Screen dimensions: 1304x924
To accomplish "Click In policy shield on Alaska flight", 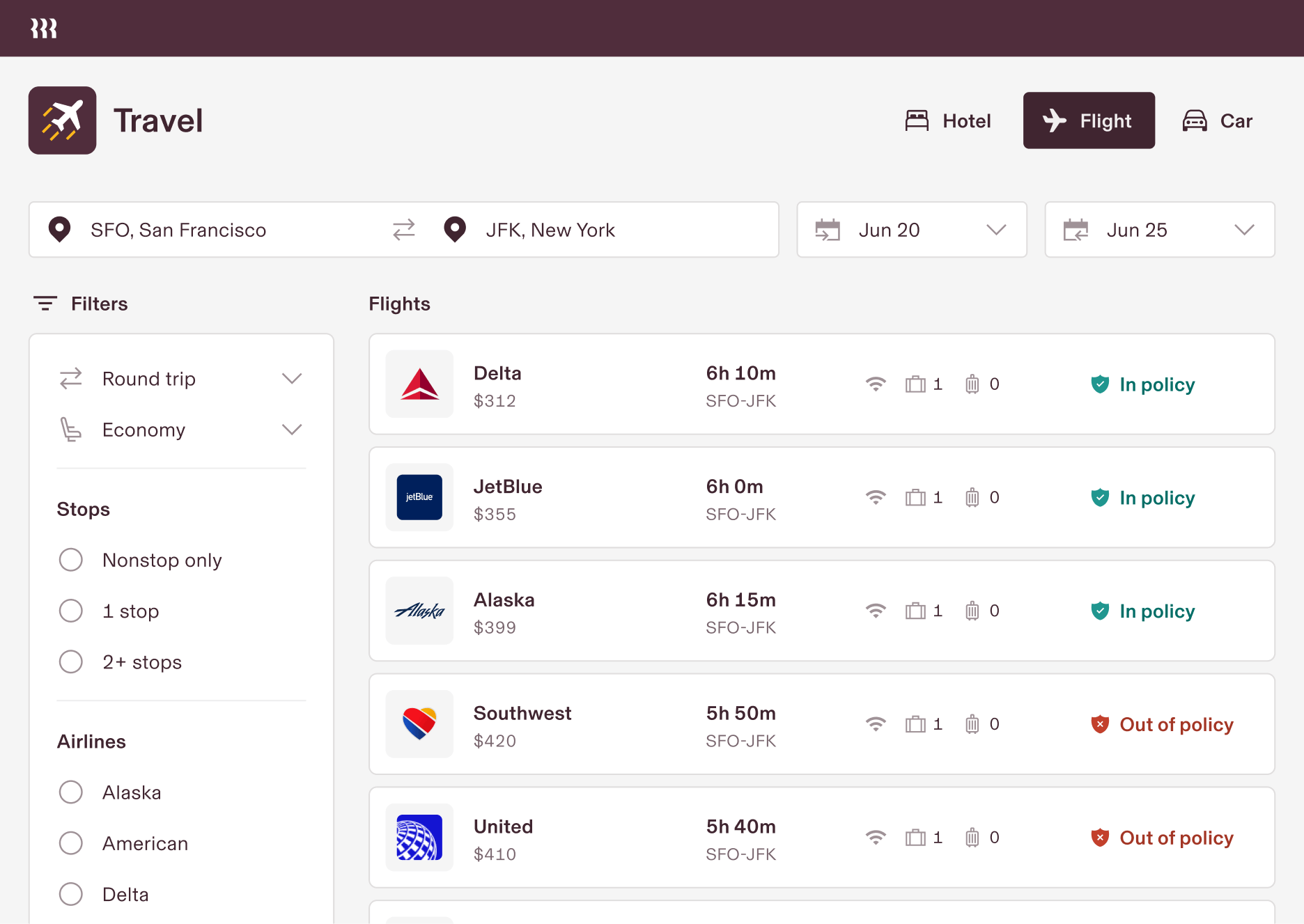I will (x=1100, y=611).
